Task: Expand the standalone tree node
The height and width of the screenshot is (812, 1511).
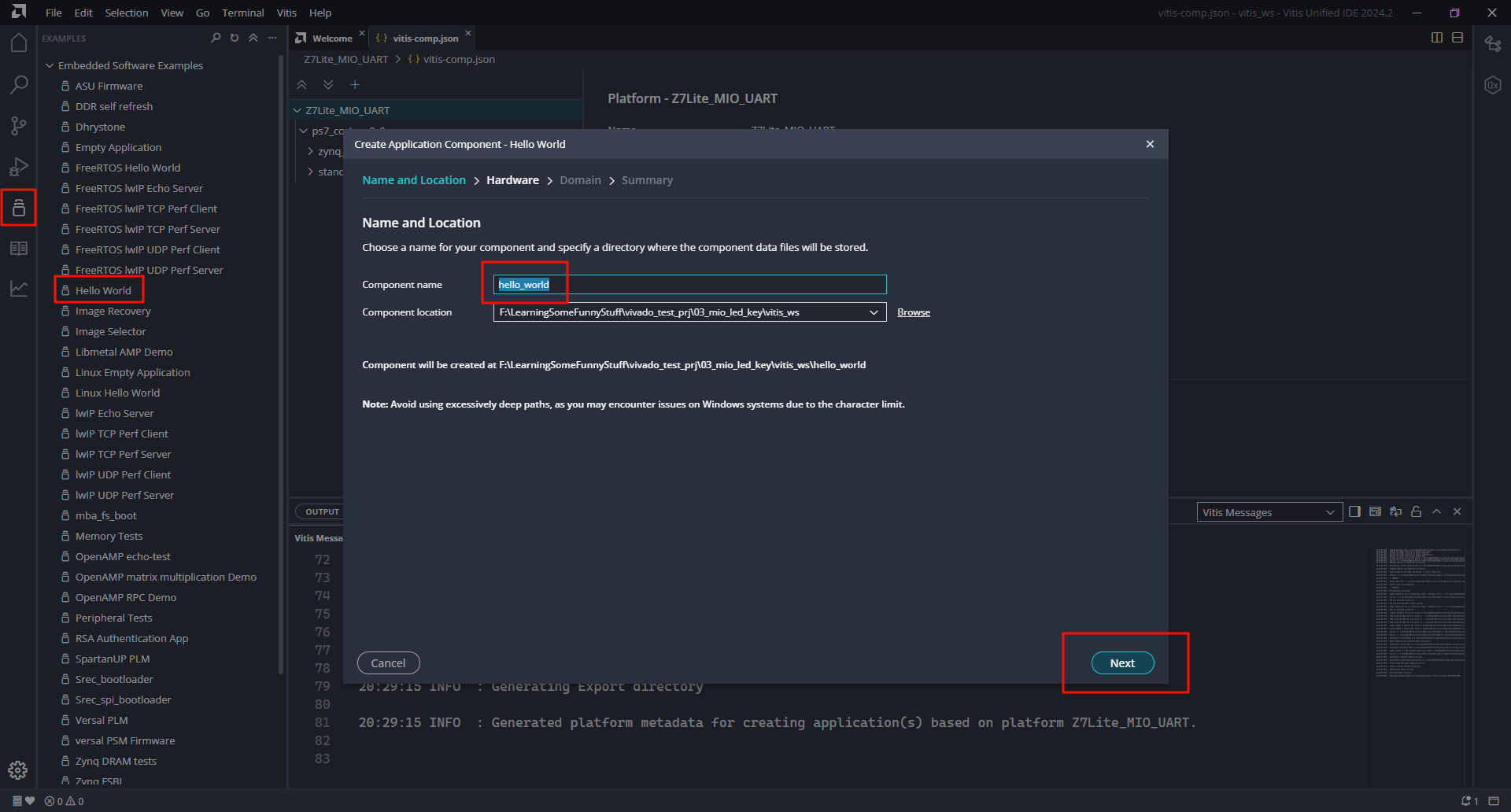Action: pyautogui.click(x=310, y=172)
